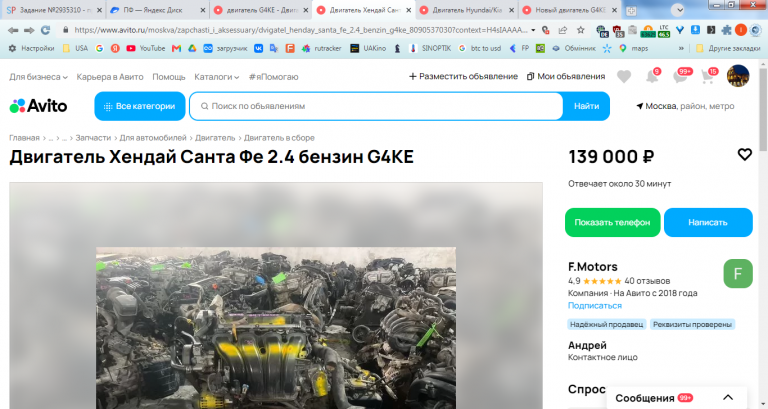Open a new browser tab

(631, 10)
